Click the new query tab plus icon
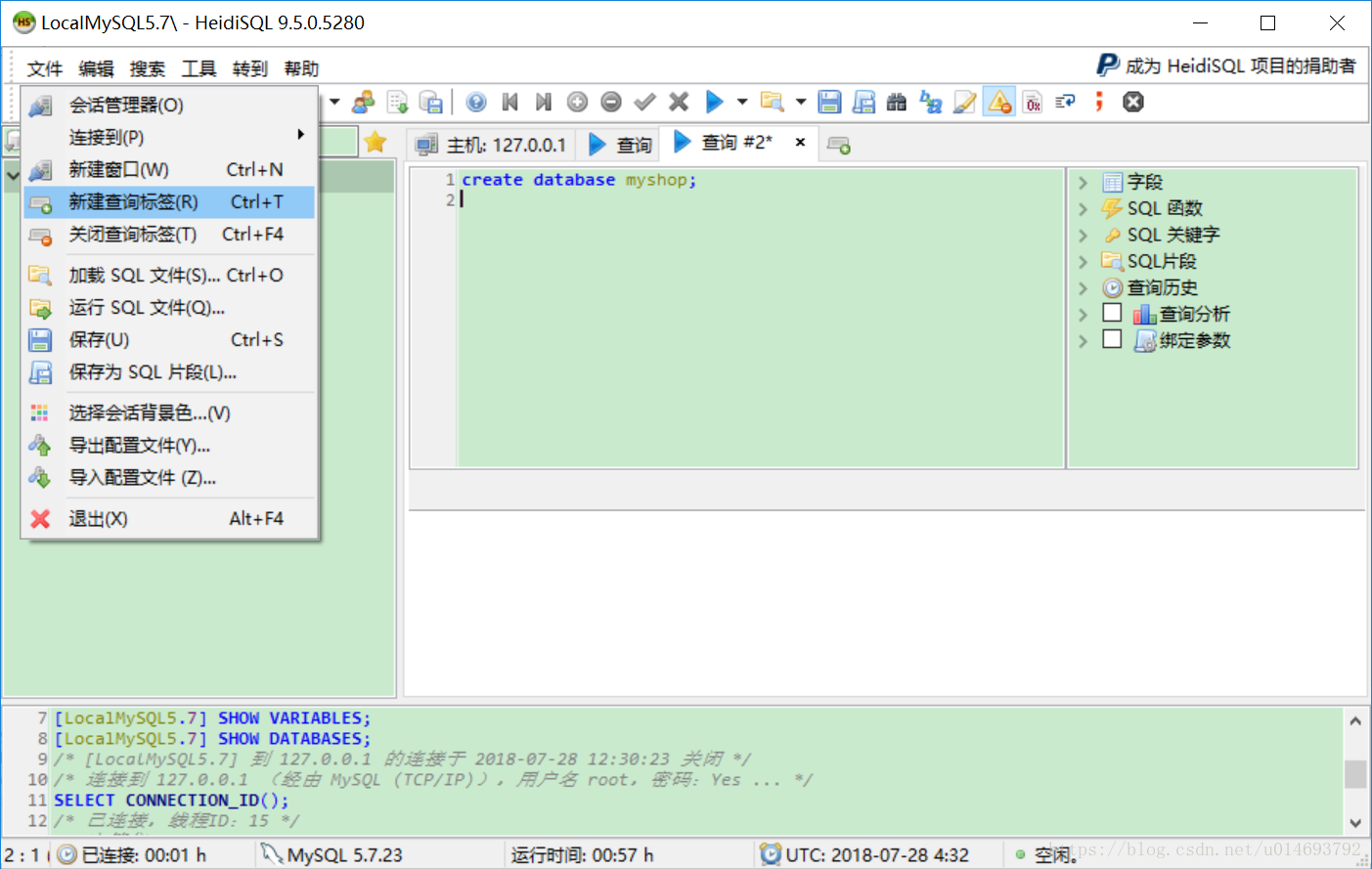 click(x=839, y=146)
